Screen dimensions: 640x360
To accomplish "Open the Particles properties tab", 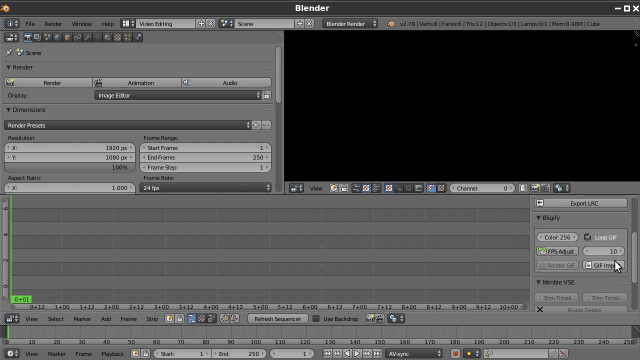I will point(127,38).
